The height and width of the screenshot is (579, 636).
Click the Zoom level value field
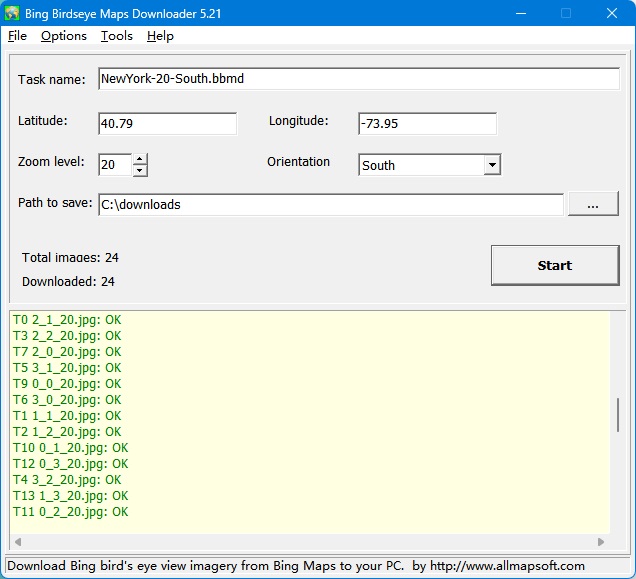point(114,165)
